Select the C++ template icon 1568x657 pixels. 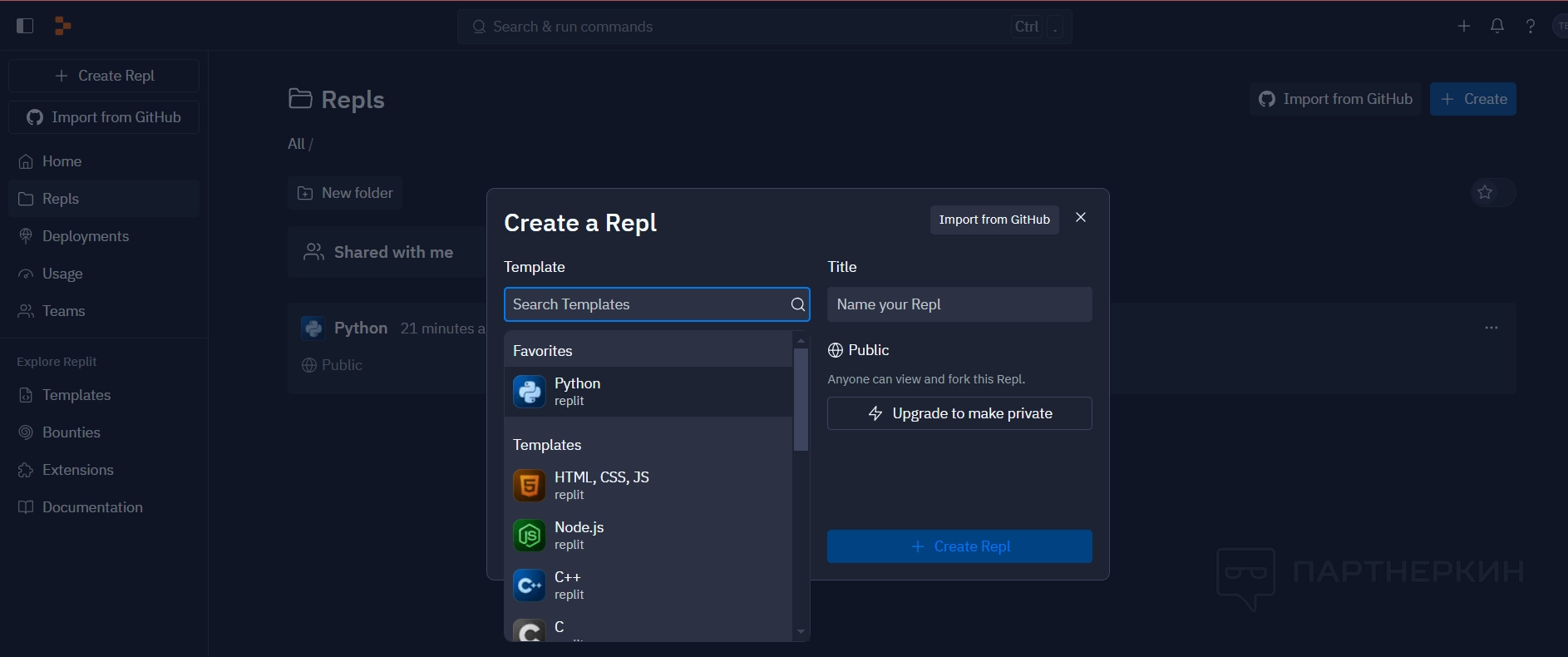(530, 585)
